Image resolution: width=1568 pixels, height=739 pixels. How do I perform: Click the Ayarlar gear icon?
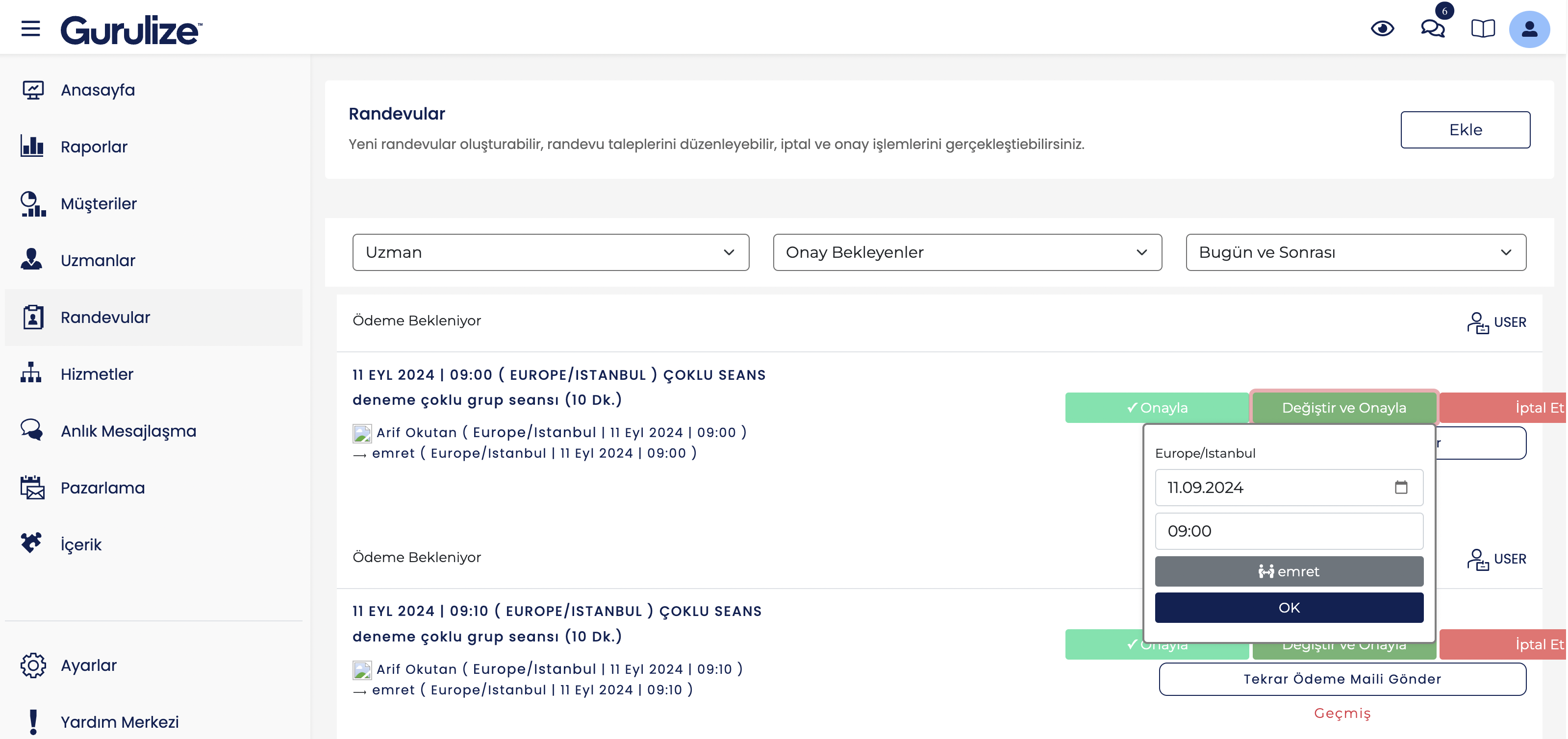tap(33, 665)
